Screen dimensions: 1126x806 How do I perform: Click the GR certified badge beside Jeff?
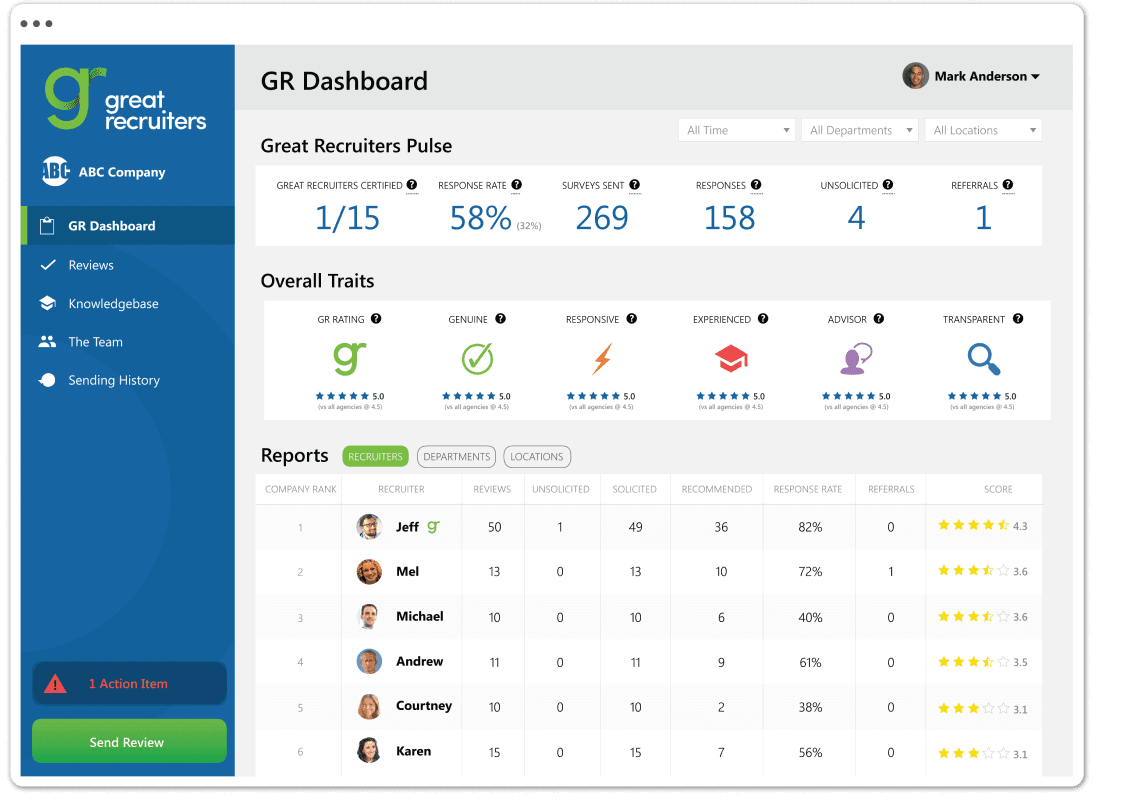[x=433, y=527]
